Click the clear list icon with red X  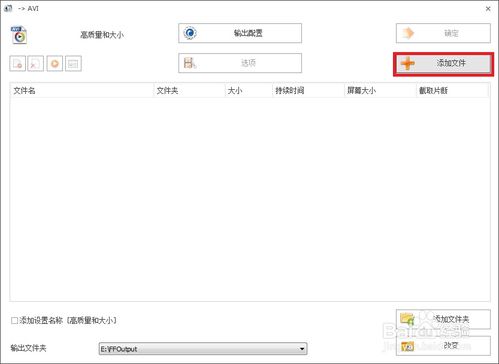pyautogui.click(x=36, y=63)
